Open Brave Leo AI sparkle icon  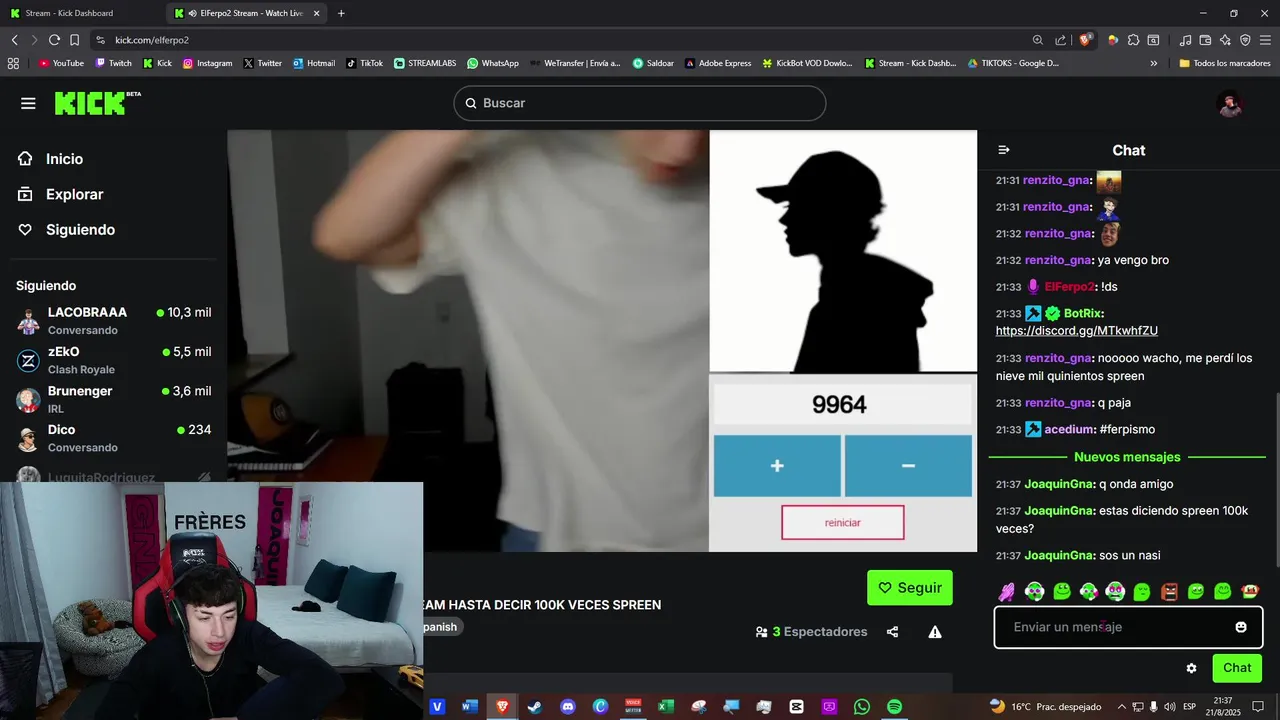tap(1225, 40)
